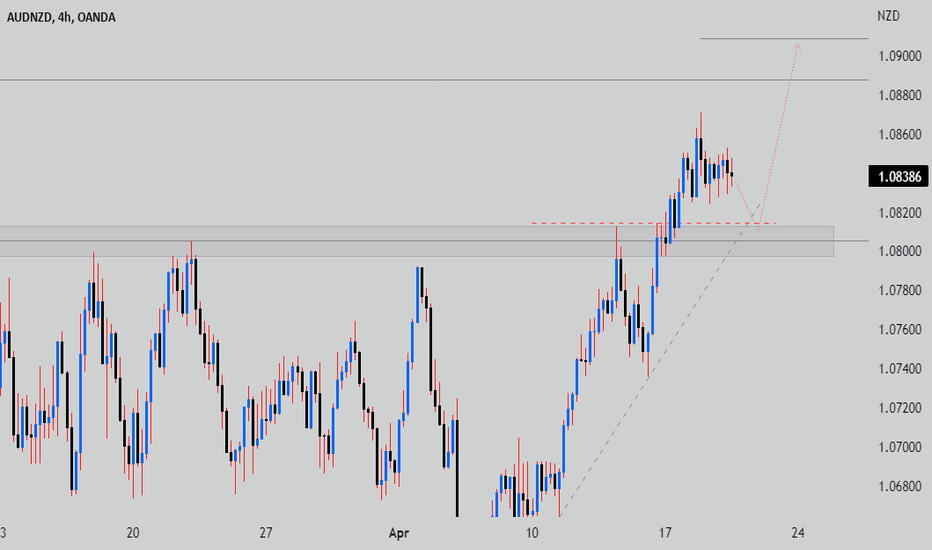Screen dimensions: 932x550
Task: Click the 1.07400 price axis label
Action: point(900,369)
